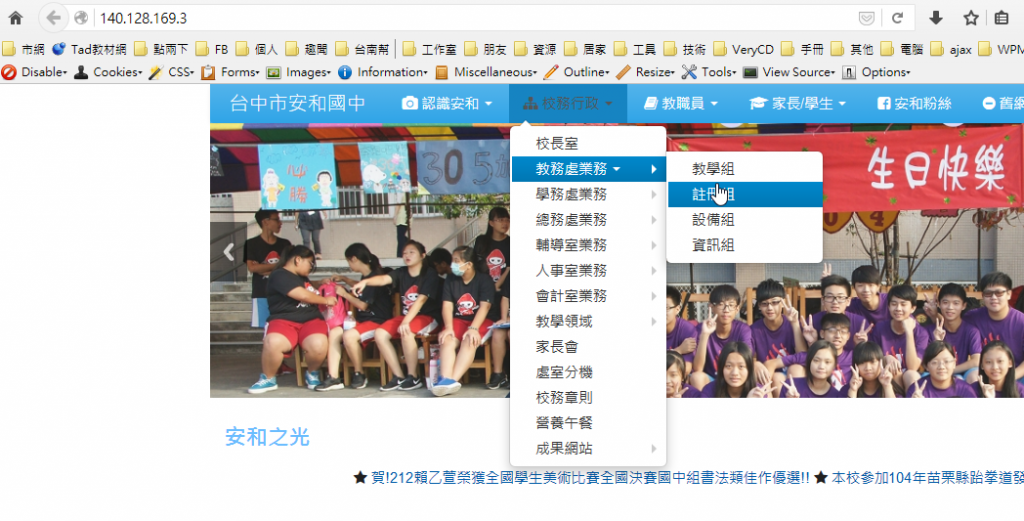The image size is (1024, 521).
Task: Select 校長室 from the dropdown menu
Action: click(588, 144)
